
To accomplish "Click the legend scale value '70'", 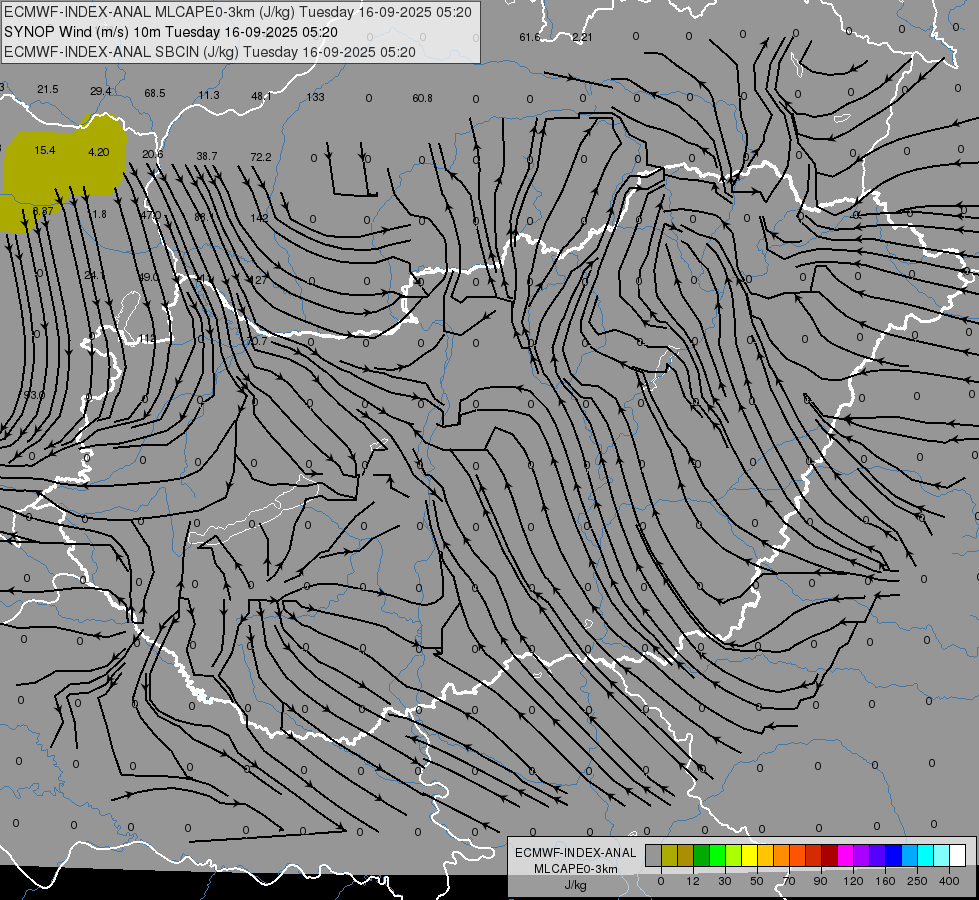I will 789,881.
